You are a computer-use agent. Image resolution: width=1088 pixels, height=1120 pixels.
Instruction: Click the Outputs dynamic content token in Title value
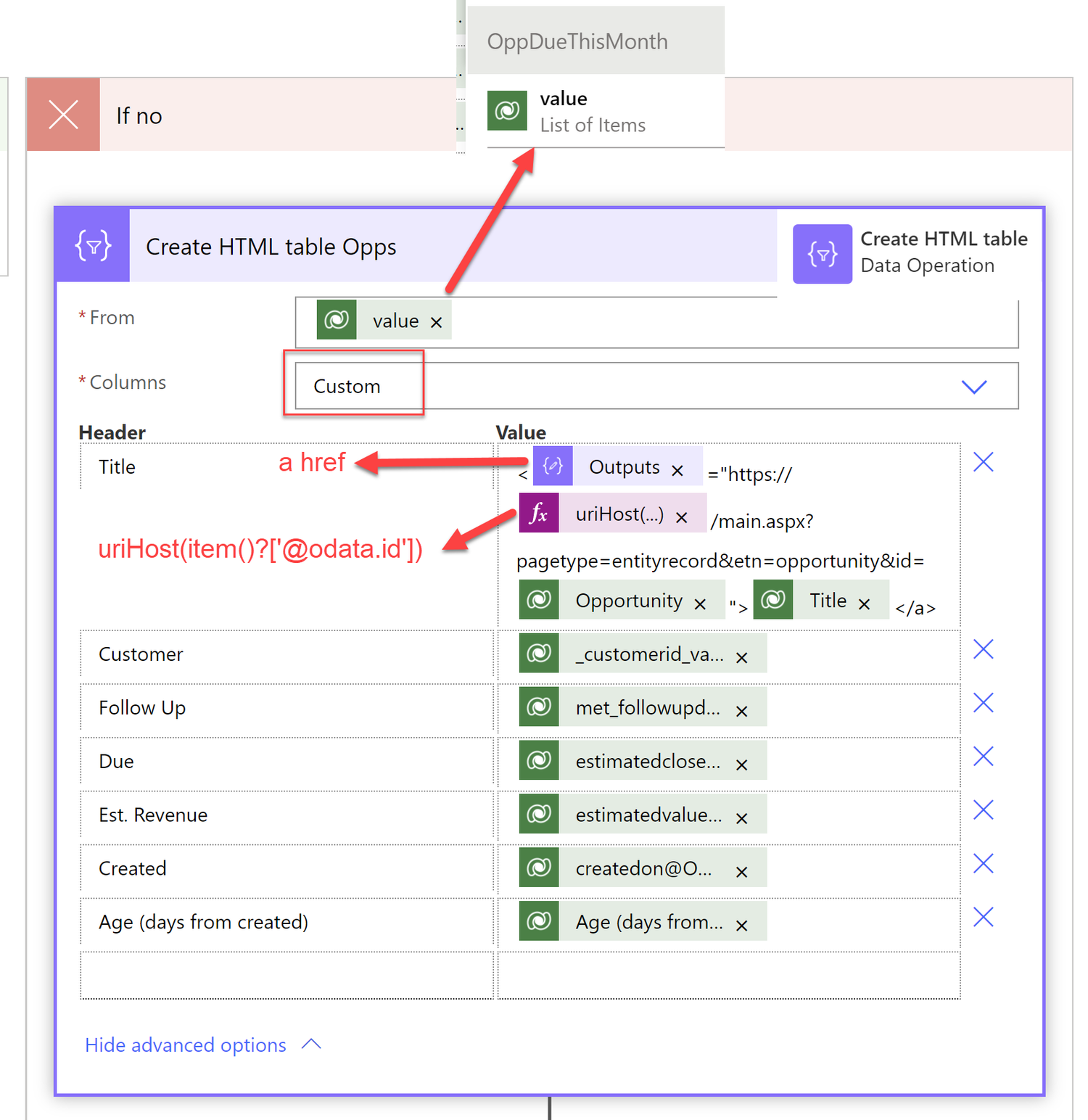[x=624, y=467]
